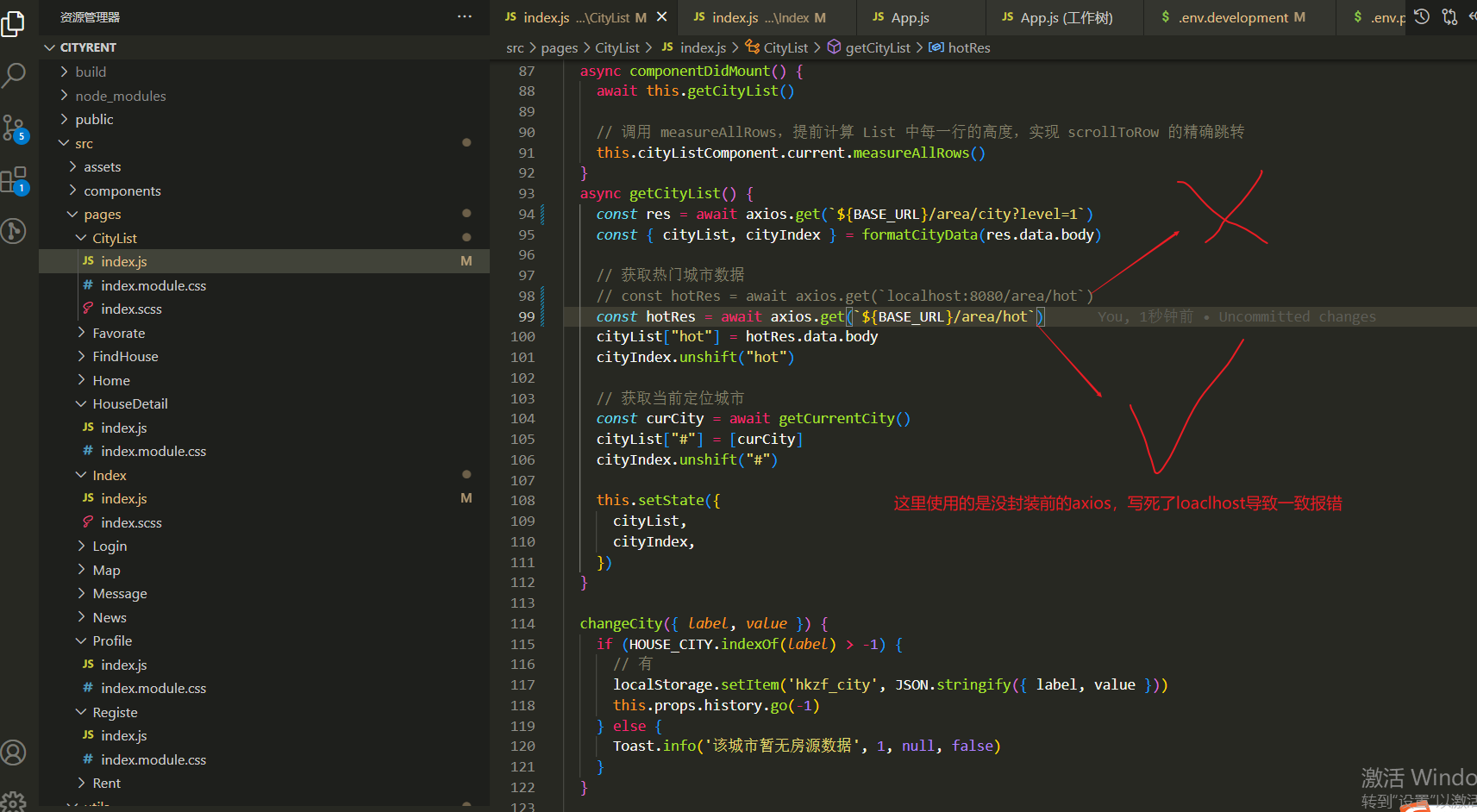Open index.js under HouseDetail
The height and width of the screenshot is (812, 1477).
(x=124, y=428)
